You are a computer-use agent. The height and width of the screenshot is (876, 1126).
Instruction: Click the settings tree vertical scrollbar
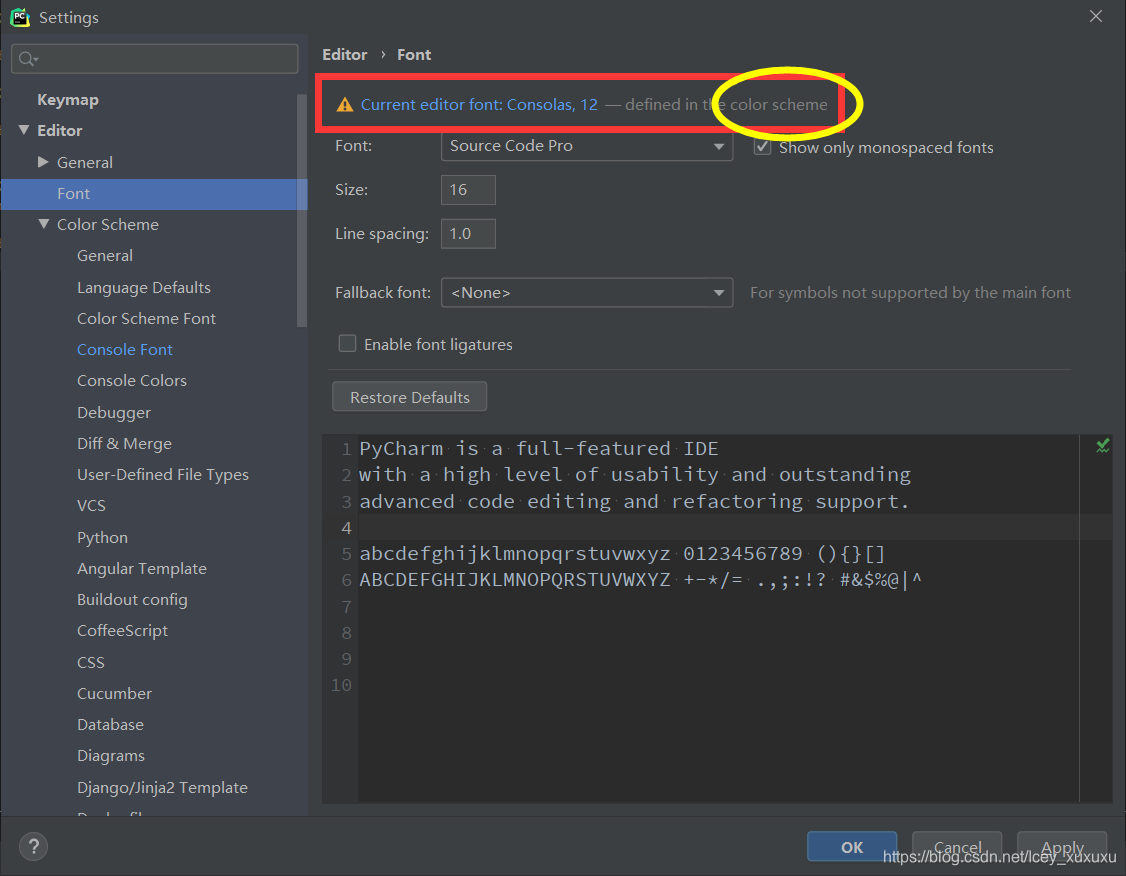tap(302, 211)
